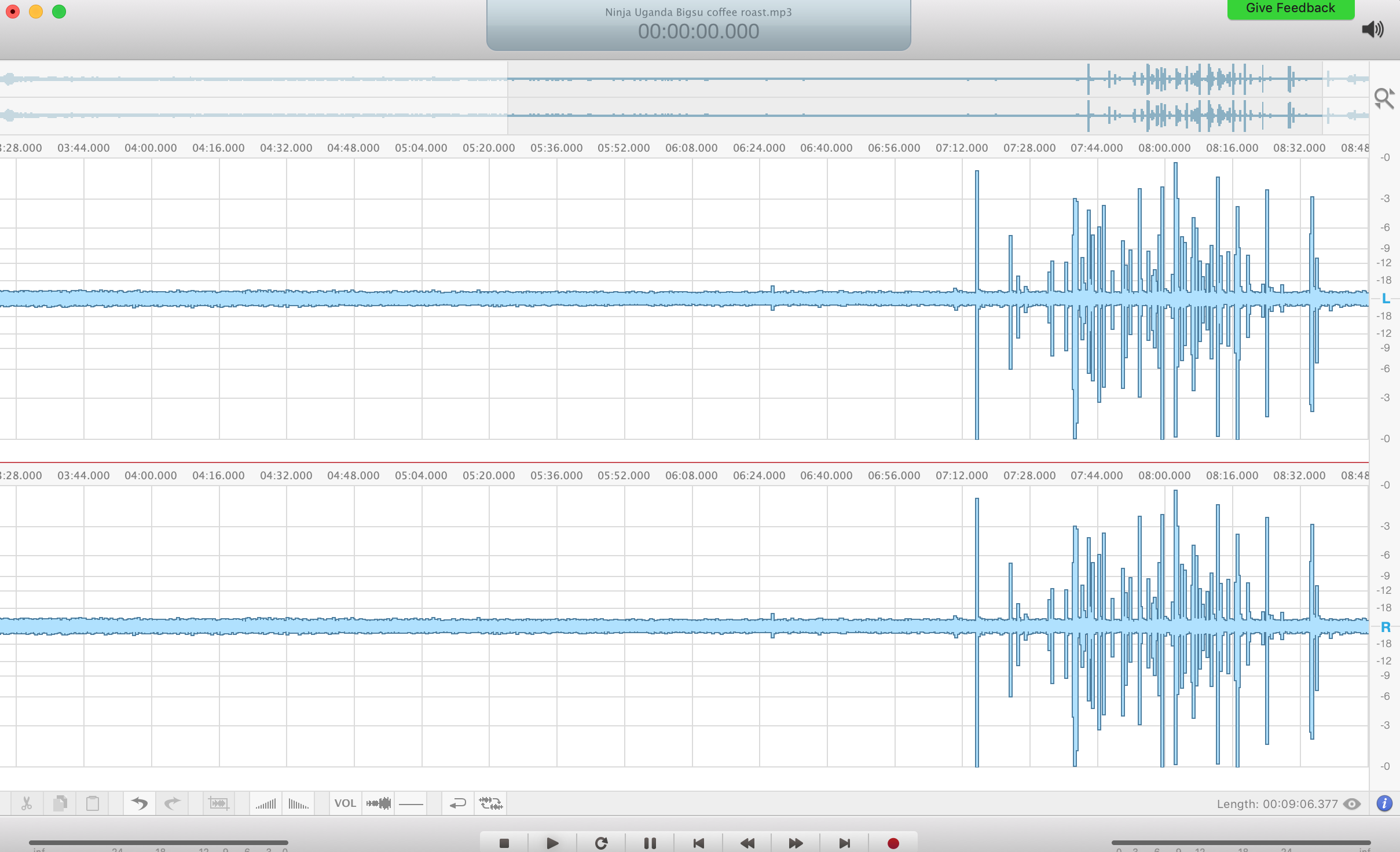Click the Copy icon

(60, 803)
